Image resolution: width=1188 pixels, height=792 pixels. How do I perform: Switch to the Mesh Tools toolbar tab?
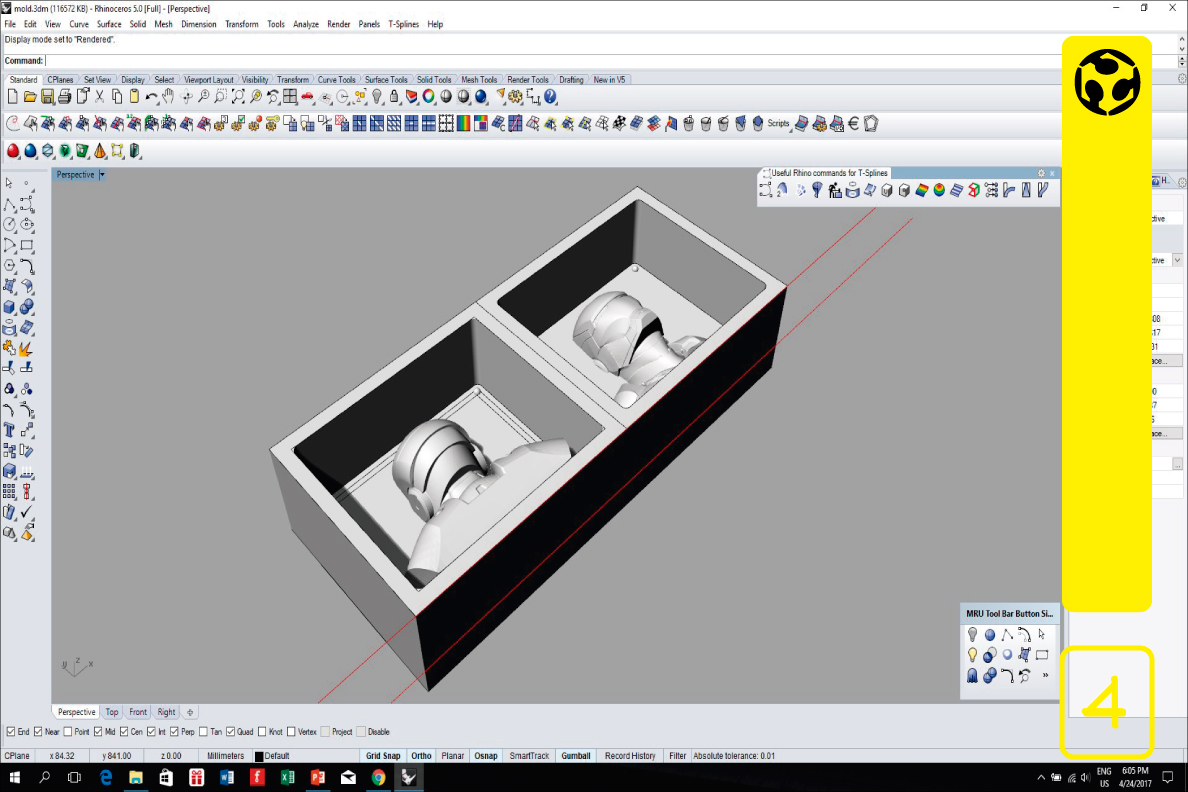(479, 80)
